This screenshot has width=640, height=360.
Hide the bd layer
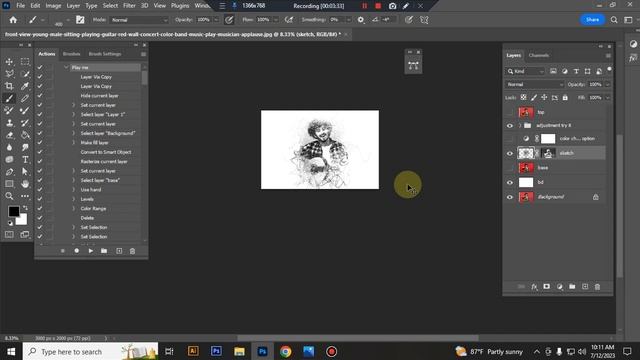(510, 182)
